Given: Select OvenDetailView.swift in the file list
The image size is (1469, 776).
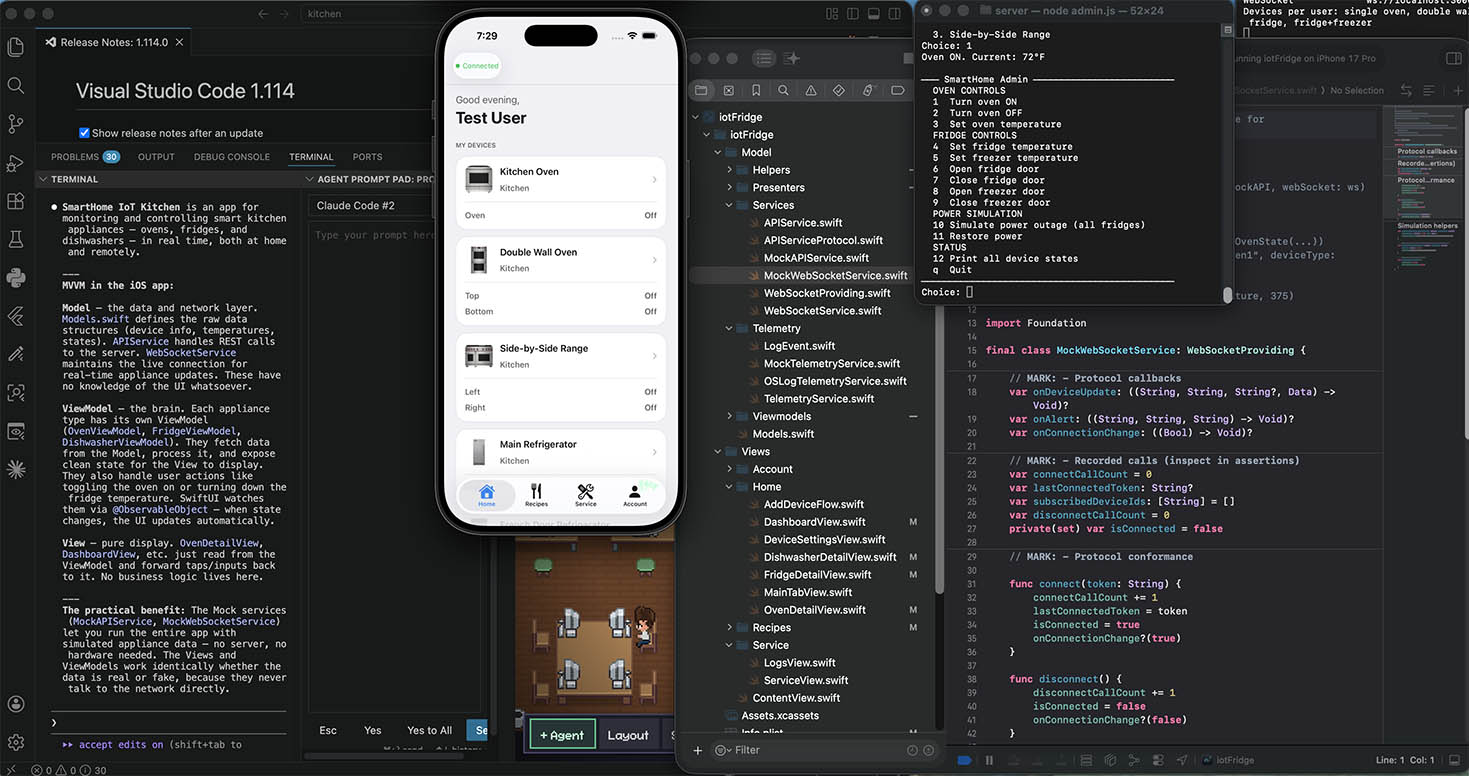Looking at the screenshot, I should (x=814, y=610).
